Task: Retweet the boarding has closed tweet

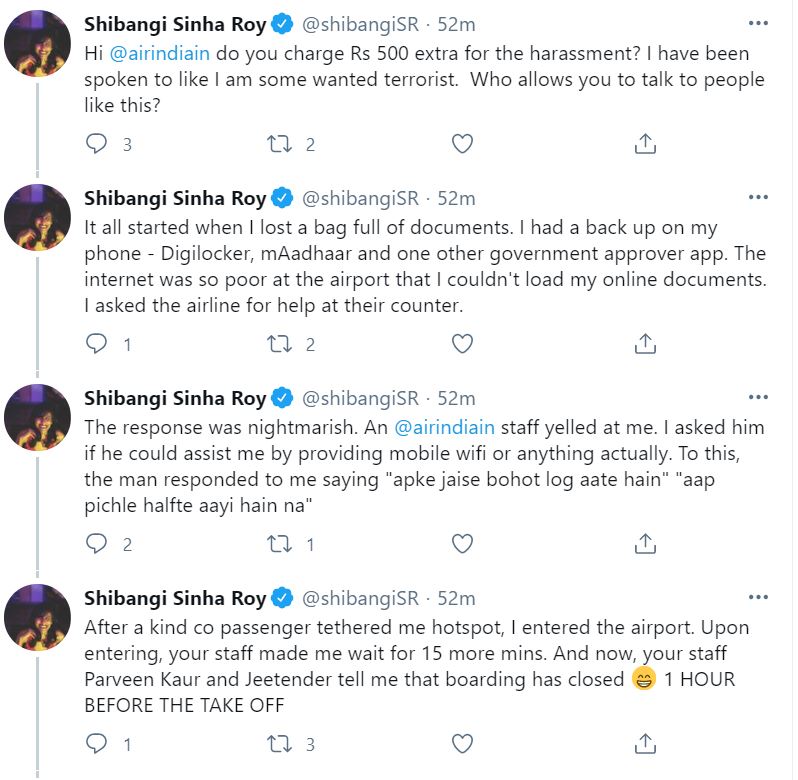Action: tap(279, 744)
